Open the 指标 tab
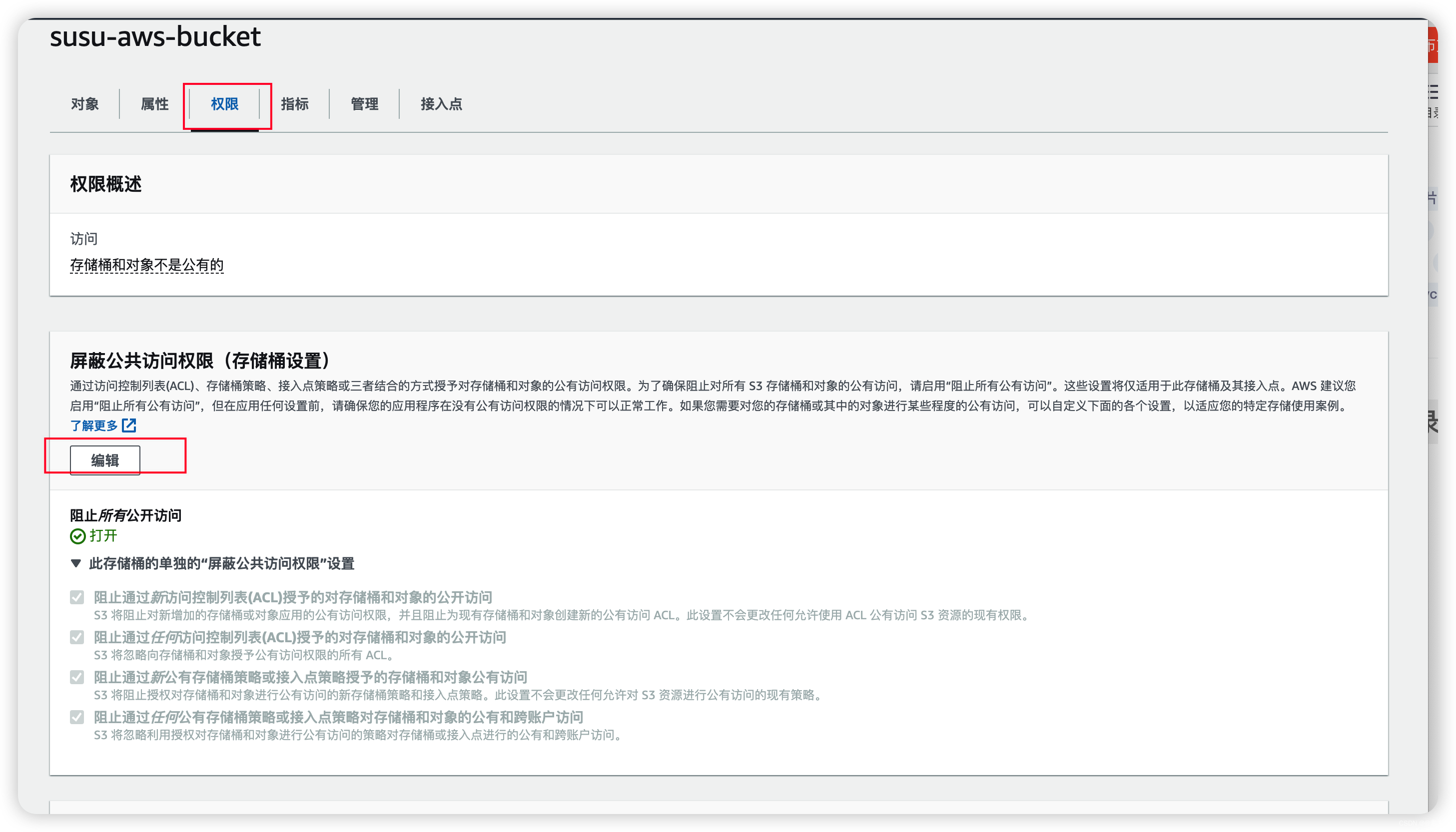 [294, 104]
